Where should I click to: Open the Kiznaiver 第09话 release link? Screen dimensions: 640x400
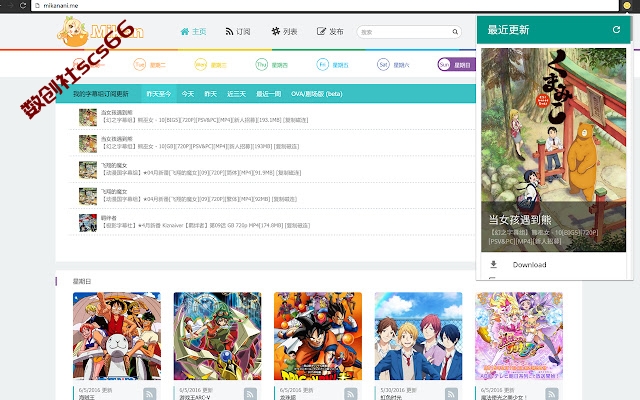tap(192, 225)
